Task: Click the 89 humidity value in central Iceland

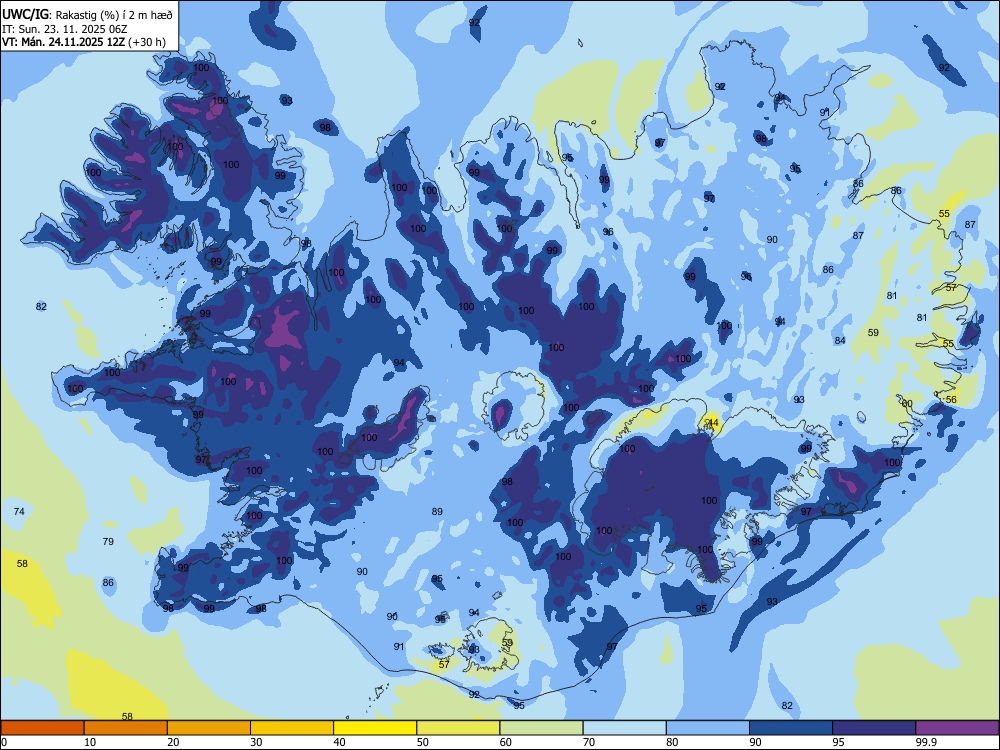Action: 437,511
